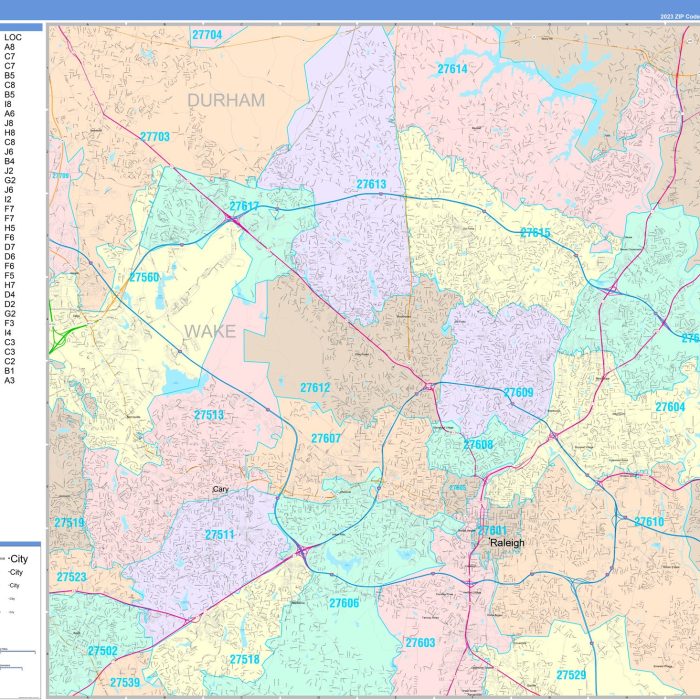Screen dimensions: 700x700
Task: Select the 27614 ZIP code label
Action: 452,69
